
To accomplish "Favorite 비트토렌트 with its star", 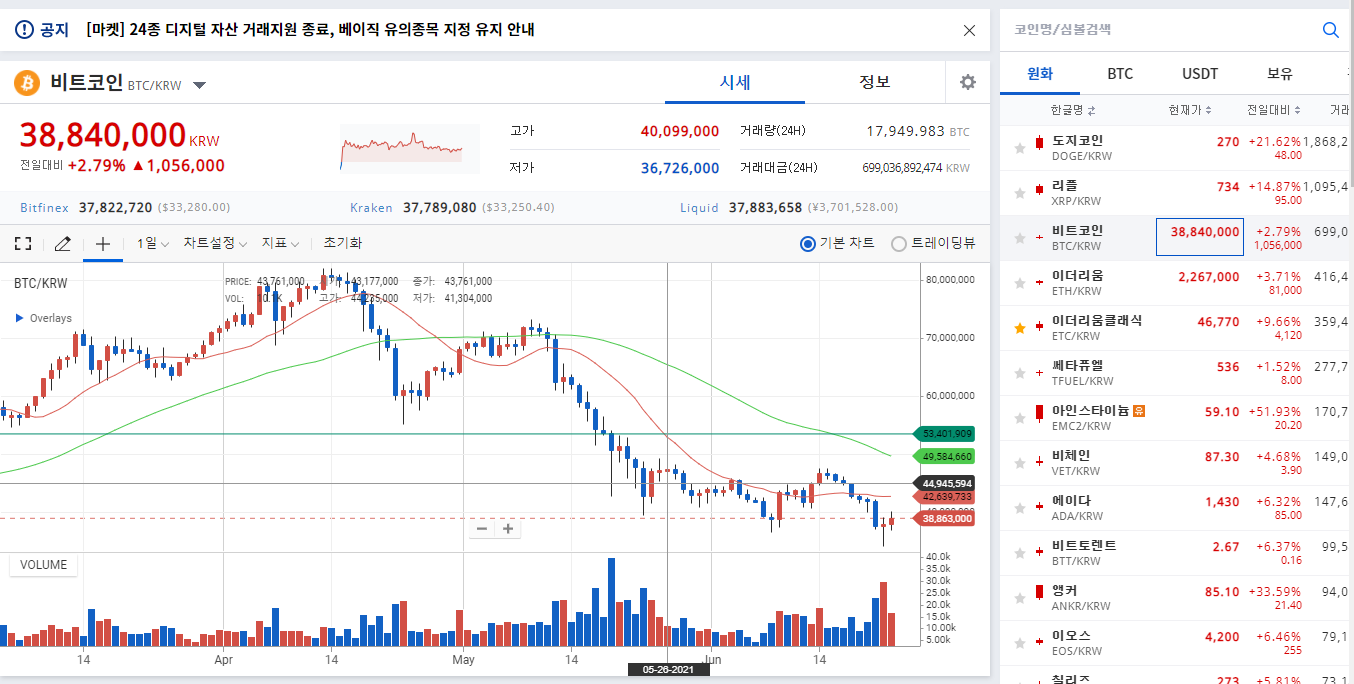I will pyautogui.click(x=1020, y=553).
